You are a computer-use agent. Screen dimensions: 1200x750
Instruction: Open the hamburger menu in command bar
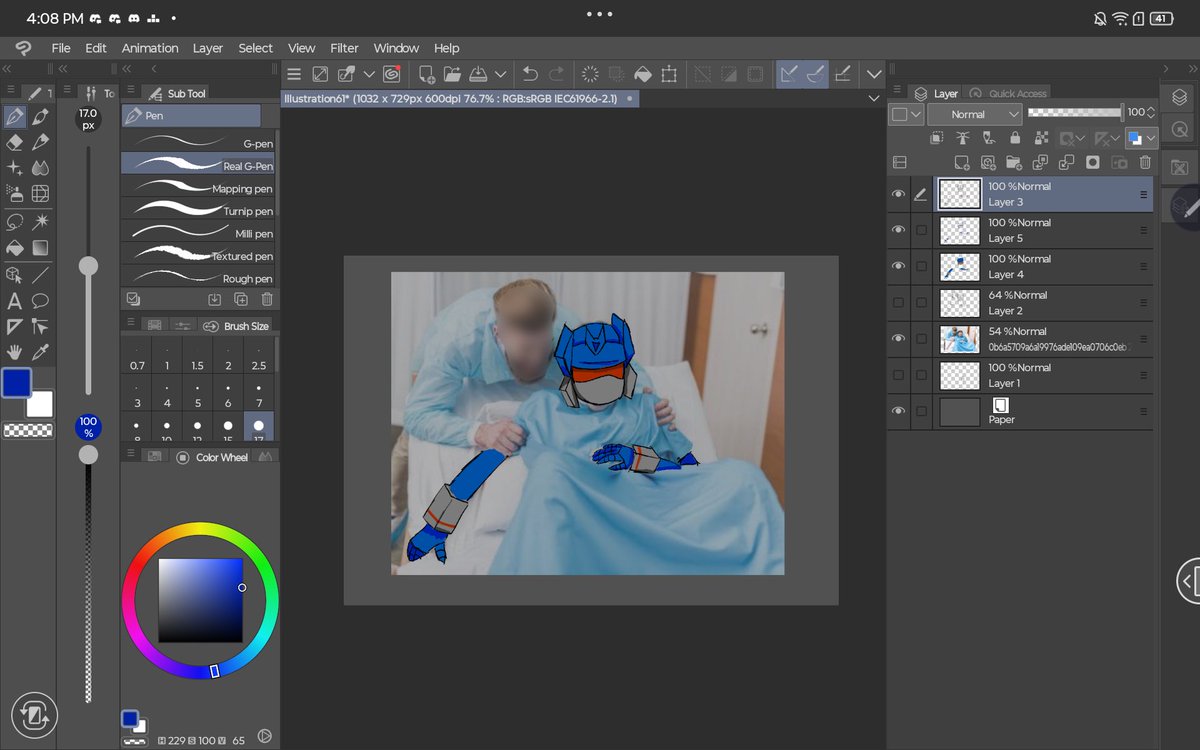tap(293, 74)
